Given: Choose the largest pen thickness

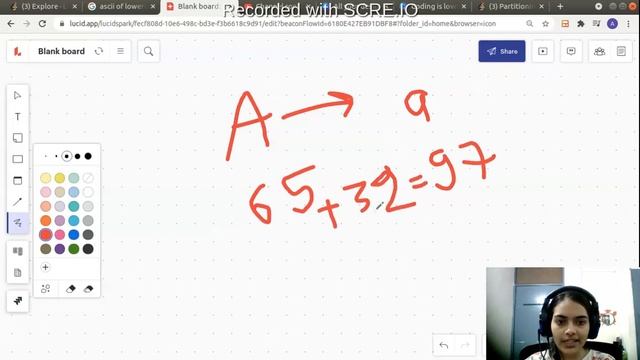Looking at the screenshot, I should tap(88, 156).
